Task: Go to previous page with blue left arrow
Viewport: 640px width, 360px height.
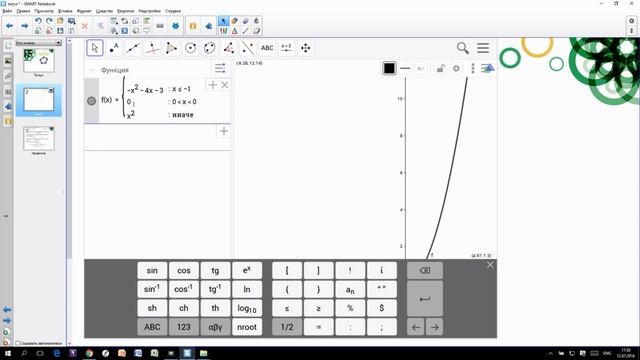Action: 9,26
